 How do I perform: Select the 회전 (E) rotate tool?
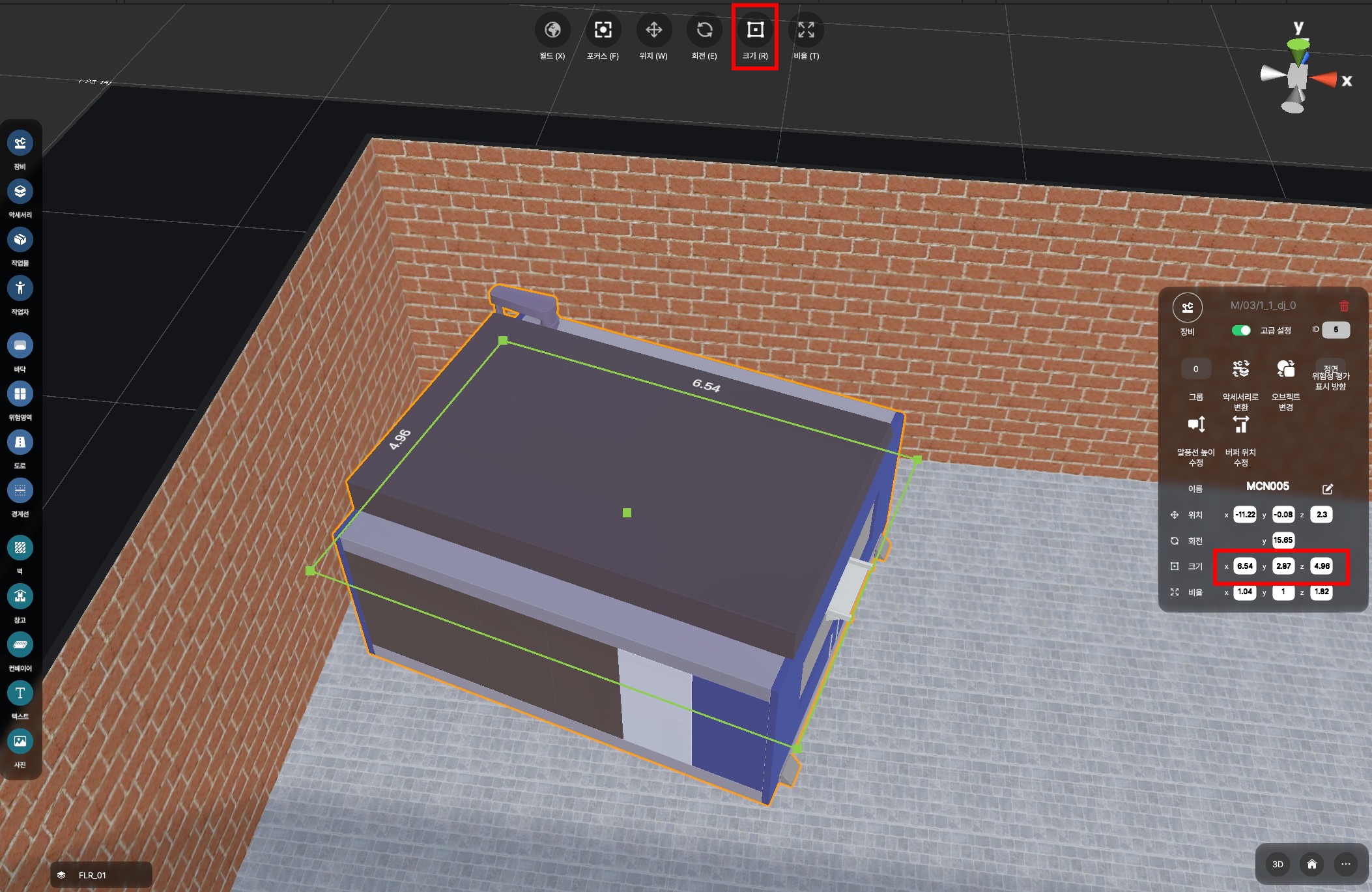pos(704,31)
